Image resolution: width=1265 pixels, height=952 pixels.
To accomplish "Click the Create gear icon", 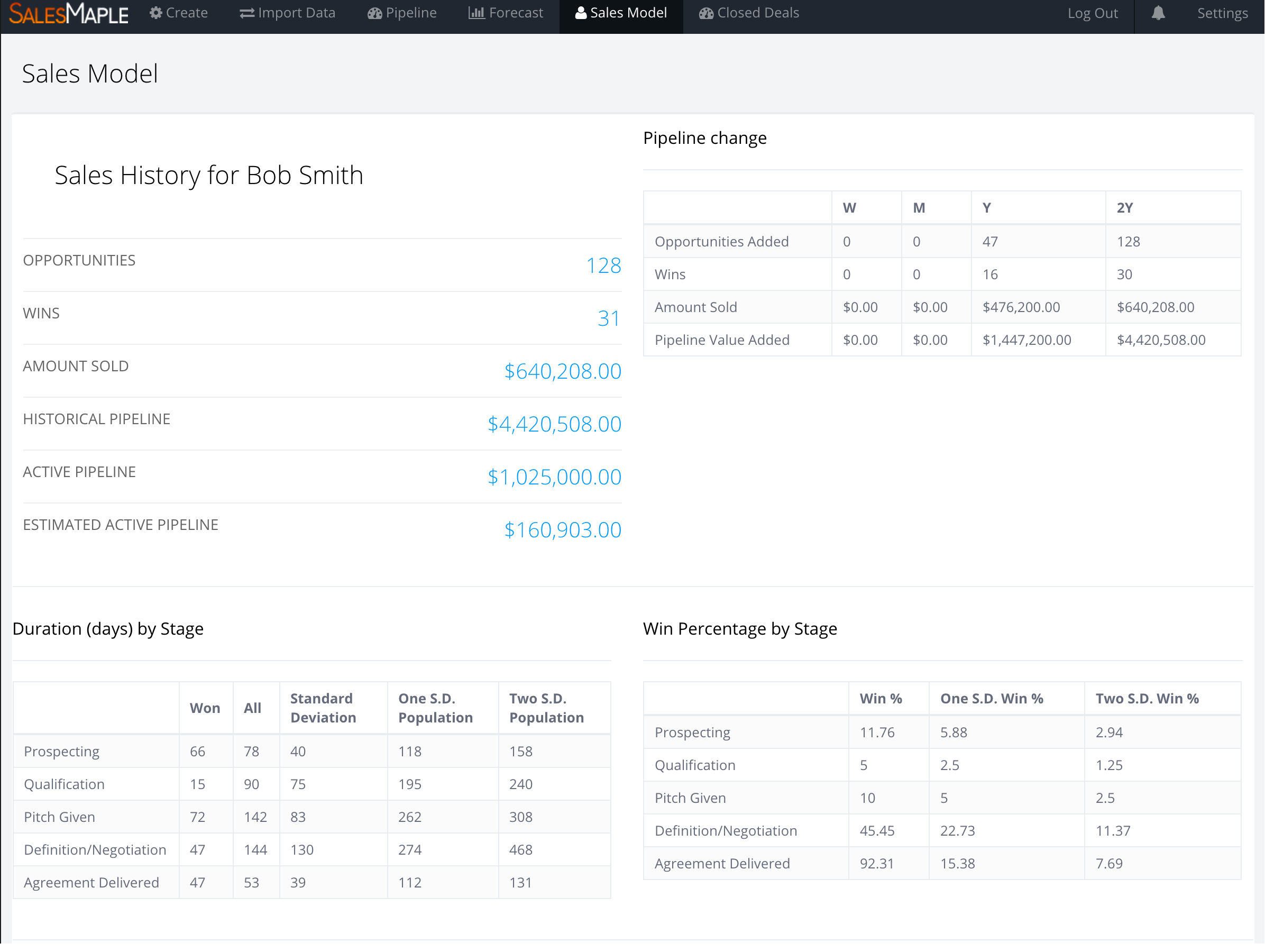I will tap(155, 13).
